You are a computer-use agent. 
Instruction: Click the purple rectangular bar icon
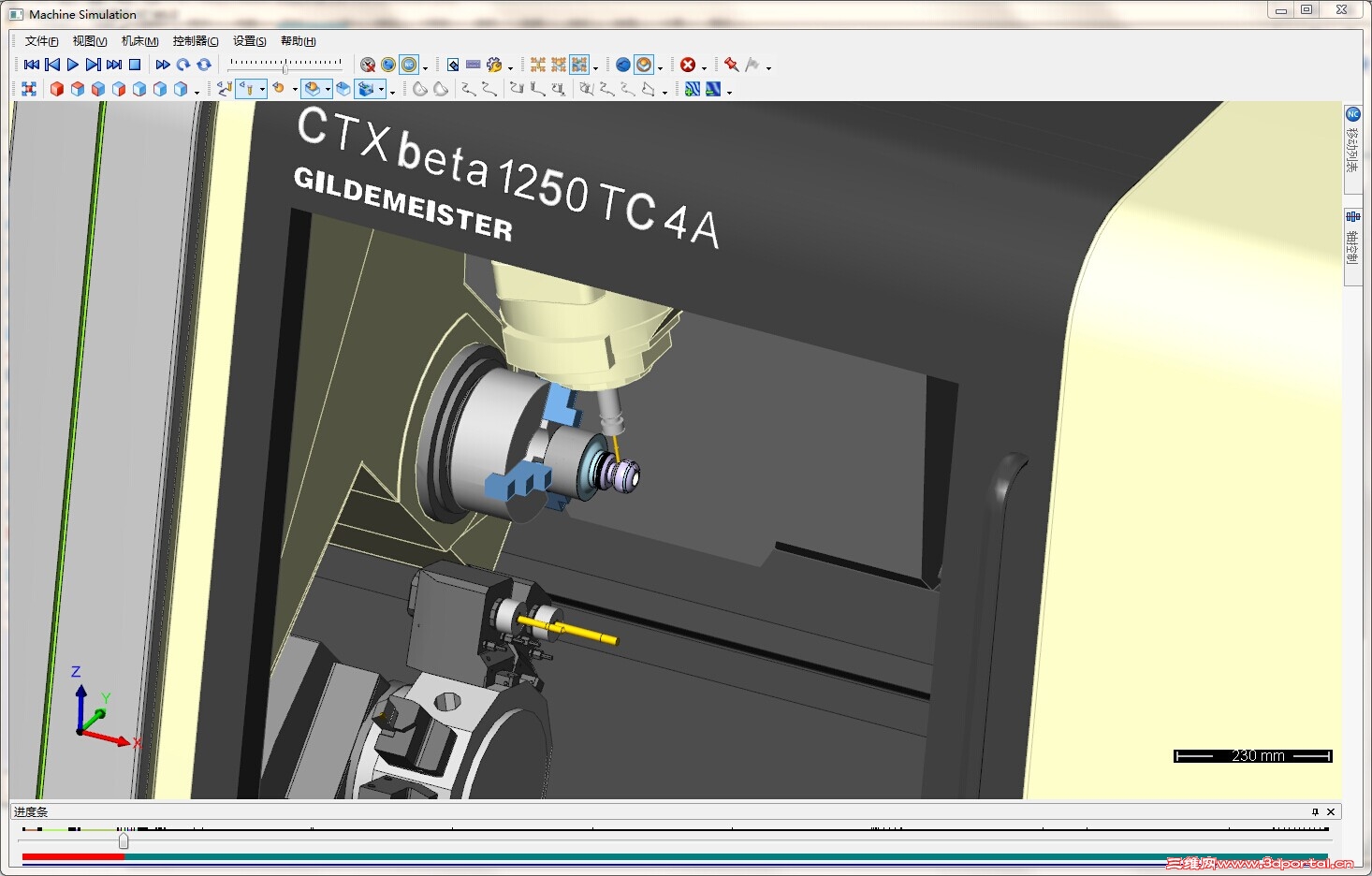[474, 65]
